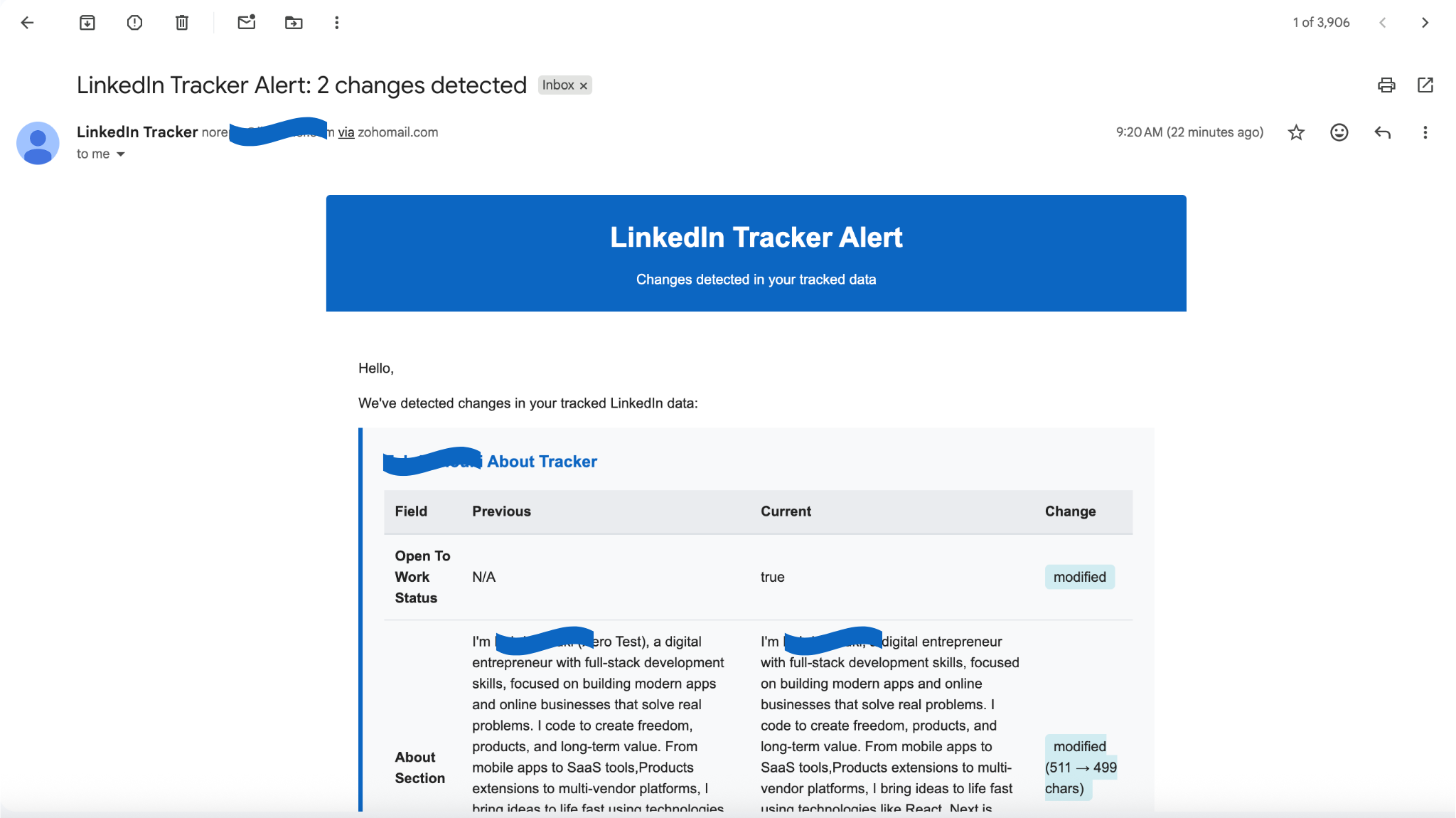Reply to LinkedIn Tracker
The width and height of the screenshot is (1456, 818).
pyautogui.click(x=1382, y=132)
